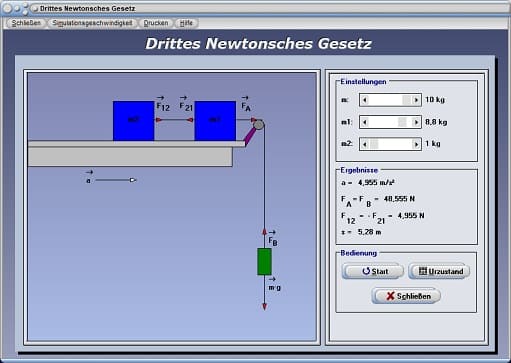The width and height of the screenshot is (511, 363).
Task: Increase mass m2 with right arrow
Action: pos(416,144)
